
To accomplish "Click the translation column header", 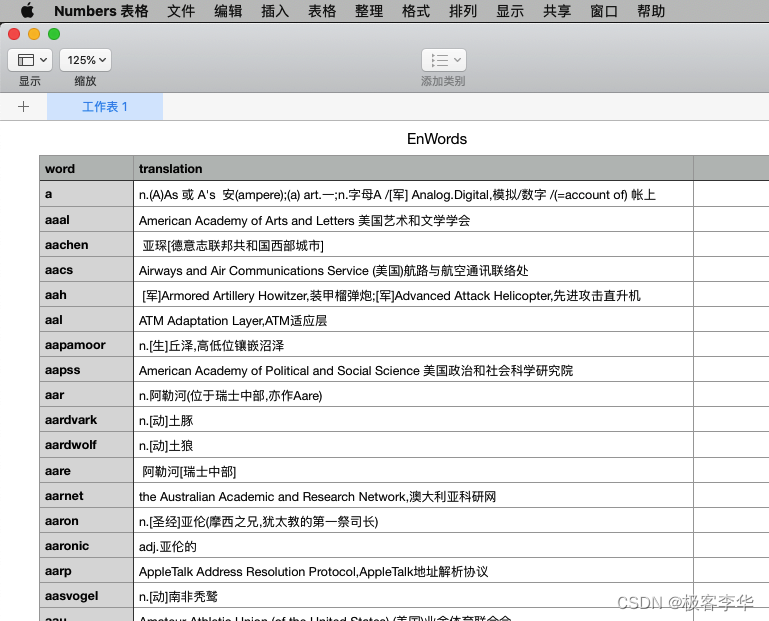I will click(x=413, y=169).
